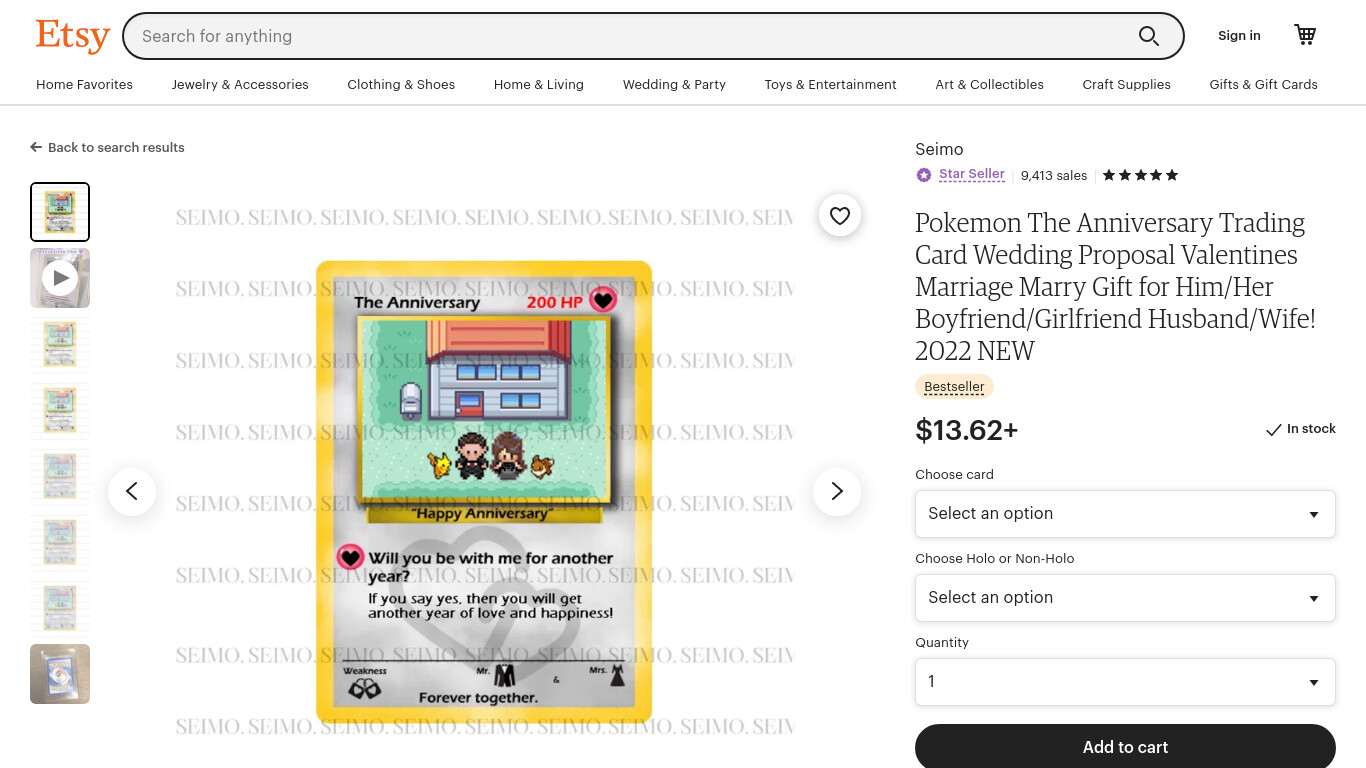Viewport: 1366px width, 768px height.
Task: Click the Star Seller link
Action: (x=972, y=174)
